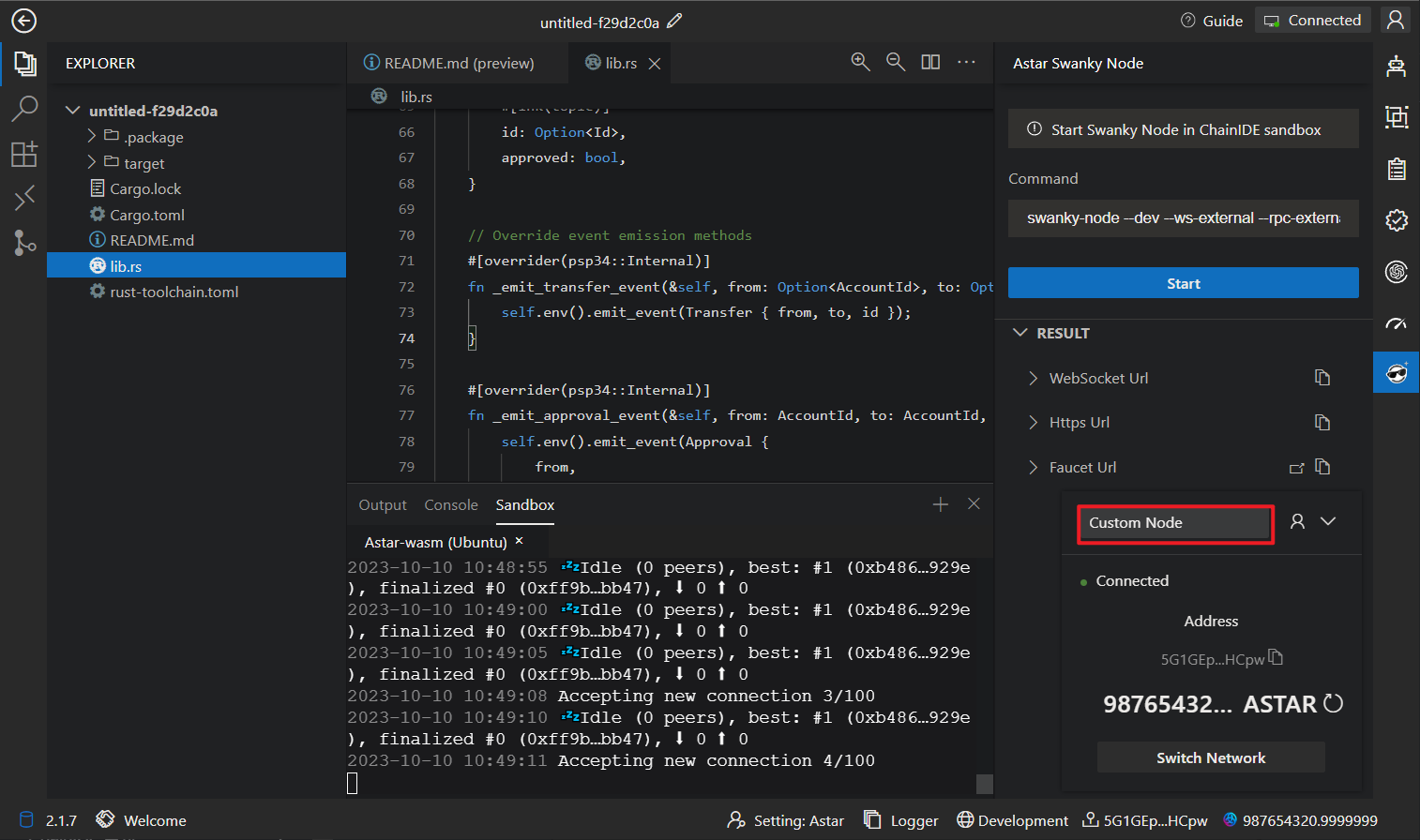Image resolution: width=1420 pixels, height=840 pixels.
Task: Refresh the ASTAR balance
Action: pos(1333,703)
